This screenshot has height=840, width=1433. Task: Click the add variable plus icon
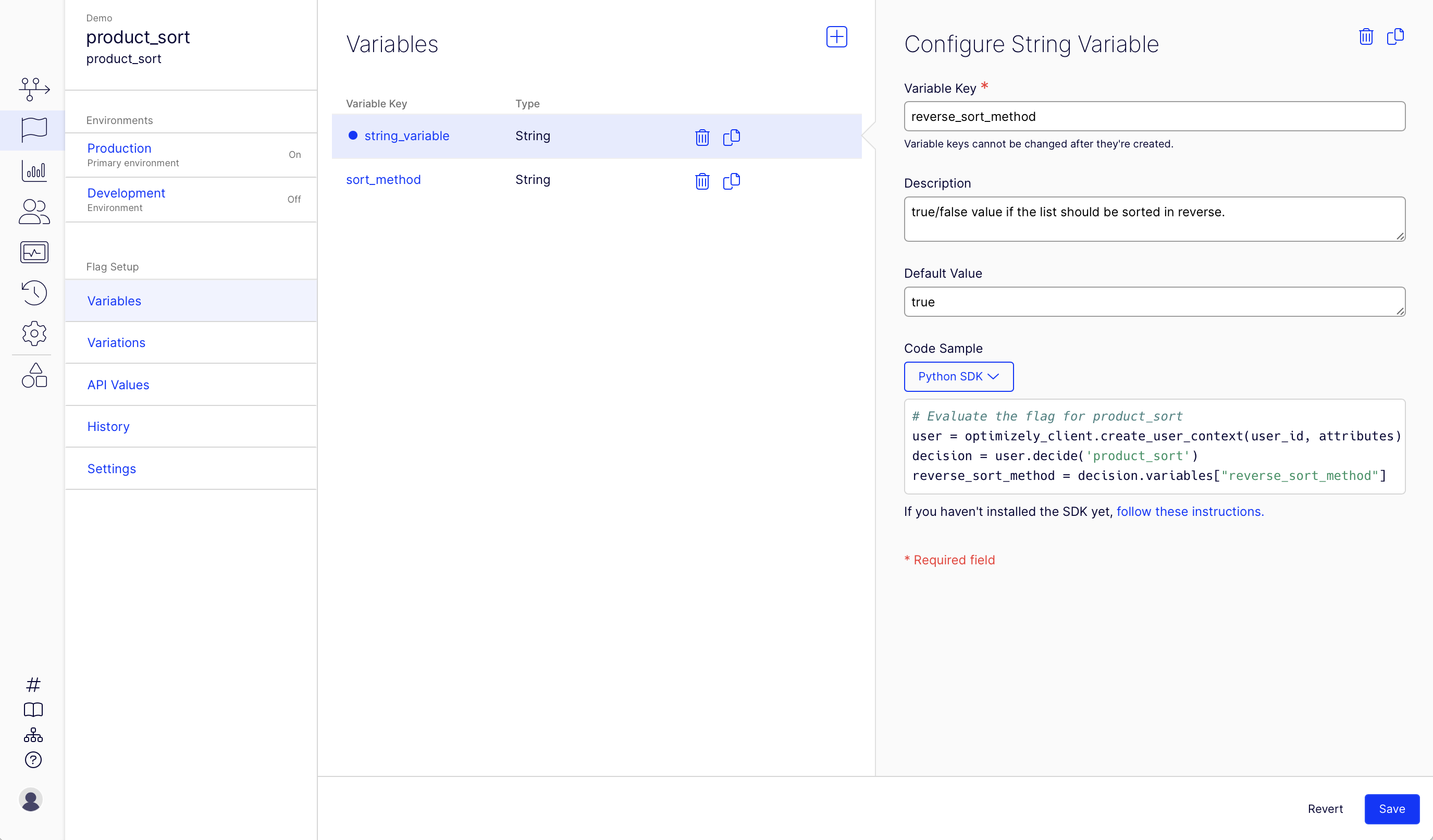click(836, 37)
